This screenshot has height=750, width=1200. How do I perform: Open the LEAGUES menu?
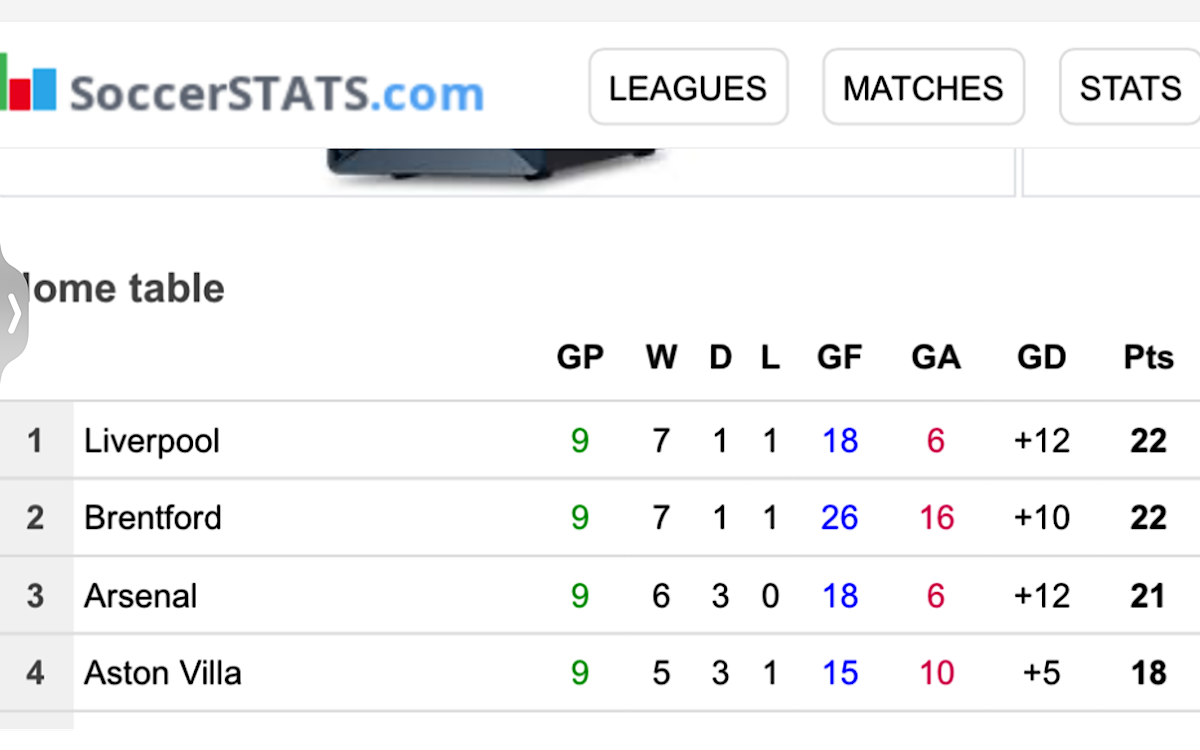(x=688, y=88)
